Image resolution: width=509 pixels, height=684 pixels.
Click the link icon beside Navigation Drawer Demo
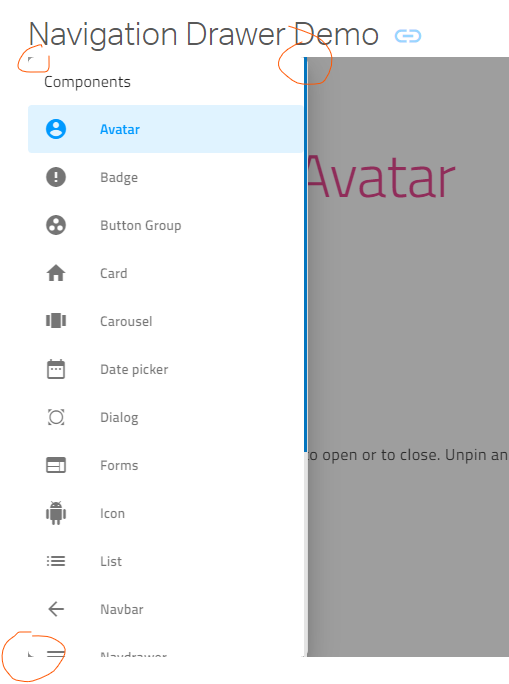(408, 36)
